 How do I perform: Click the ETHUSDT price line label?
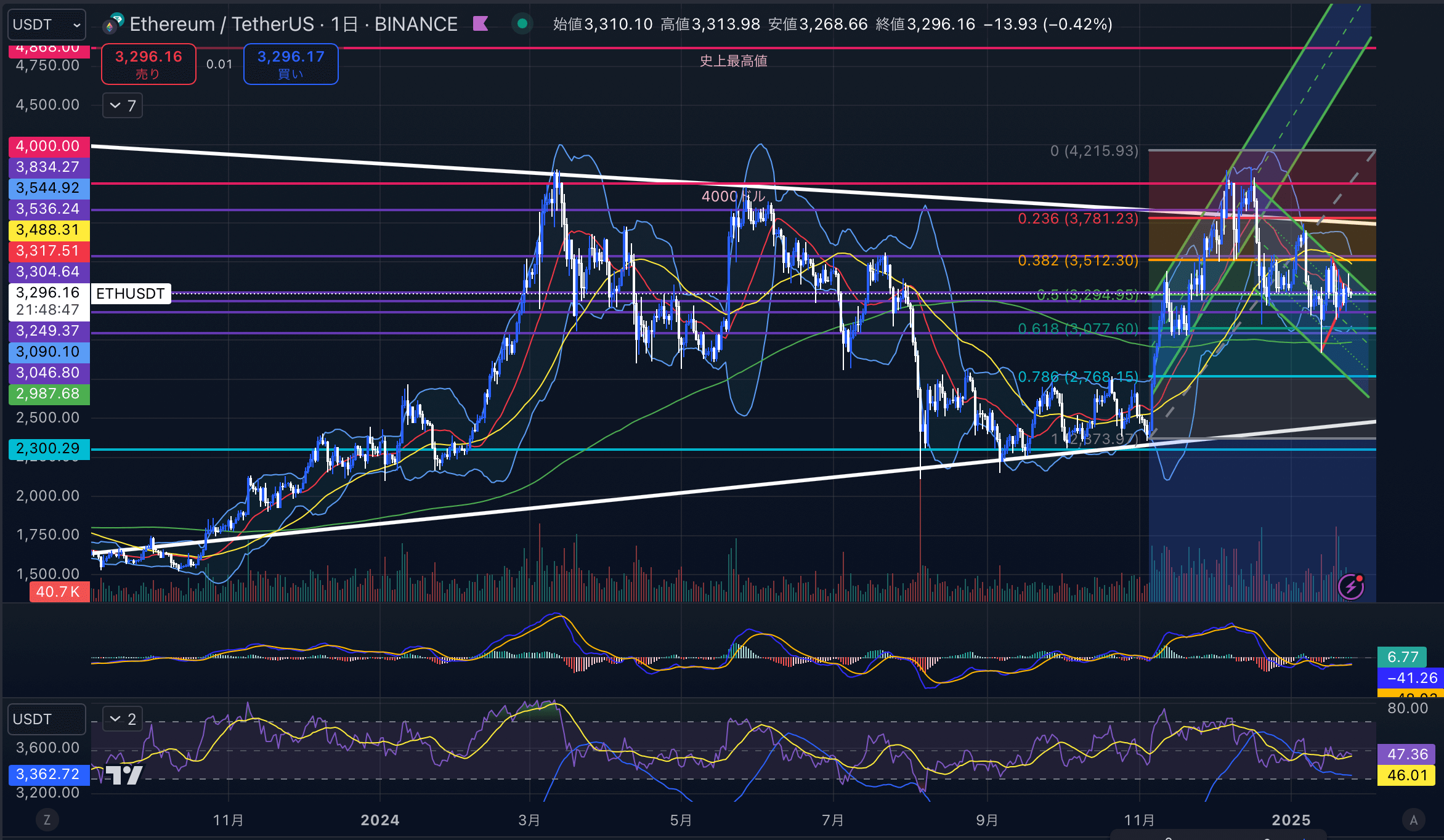pos(131,293)
